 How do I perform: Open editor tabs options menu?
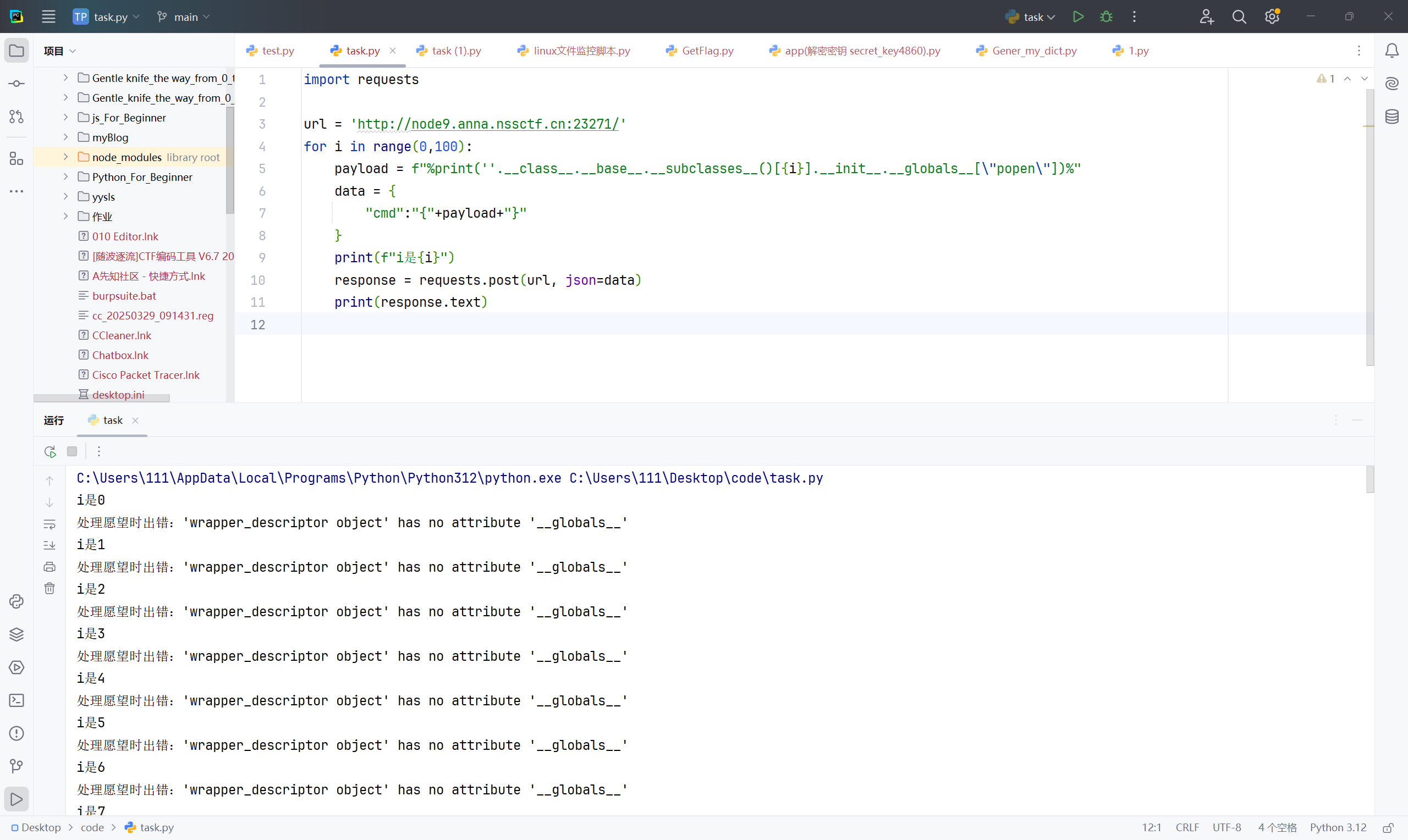click(1358, 51)
